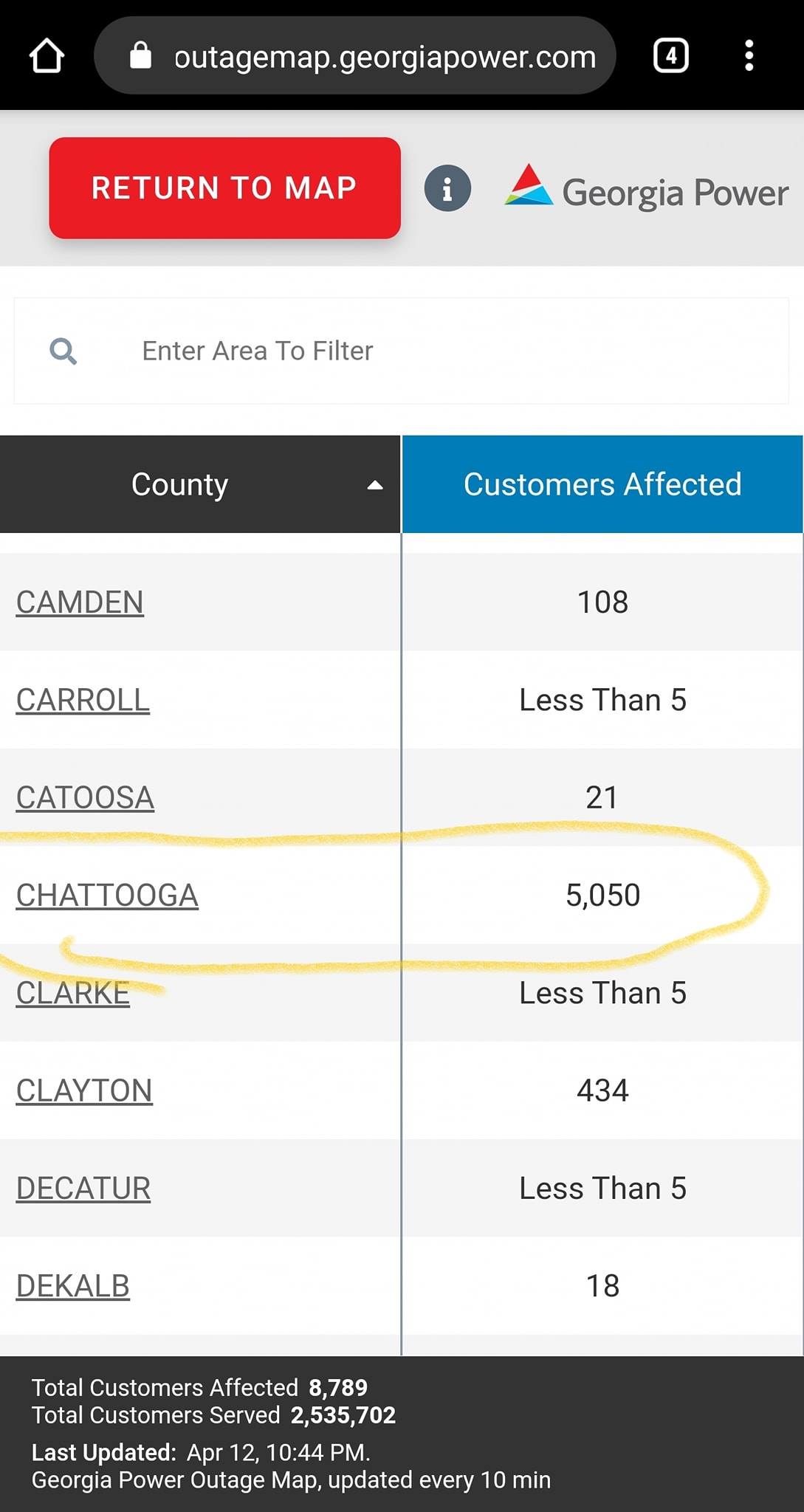Toggle County column sort arrow
Image resolution: width=804 pixels, height=1512 pixels.
click(x=375, y=485)
